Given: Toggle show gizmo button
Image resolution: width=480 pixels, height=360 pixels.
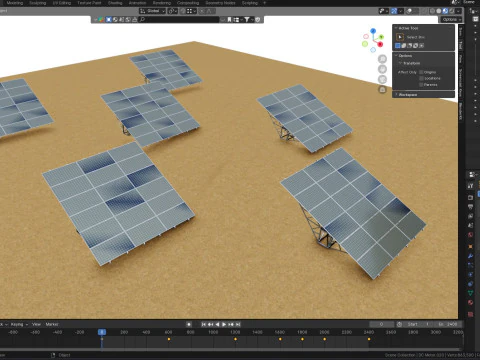Looking at the screenshot, I should (x=394, y=11).
